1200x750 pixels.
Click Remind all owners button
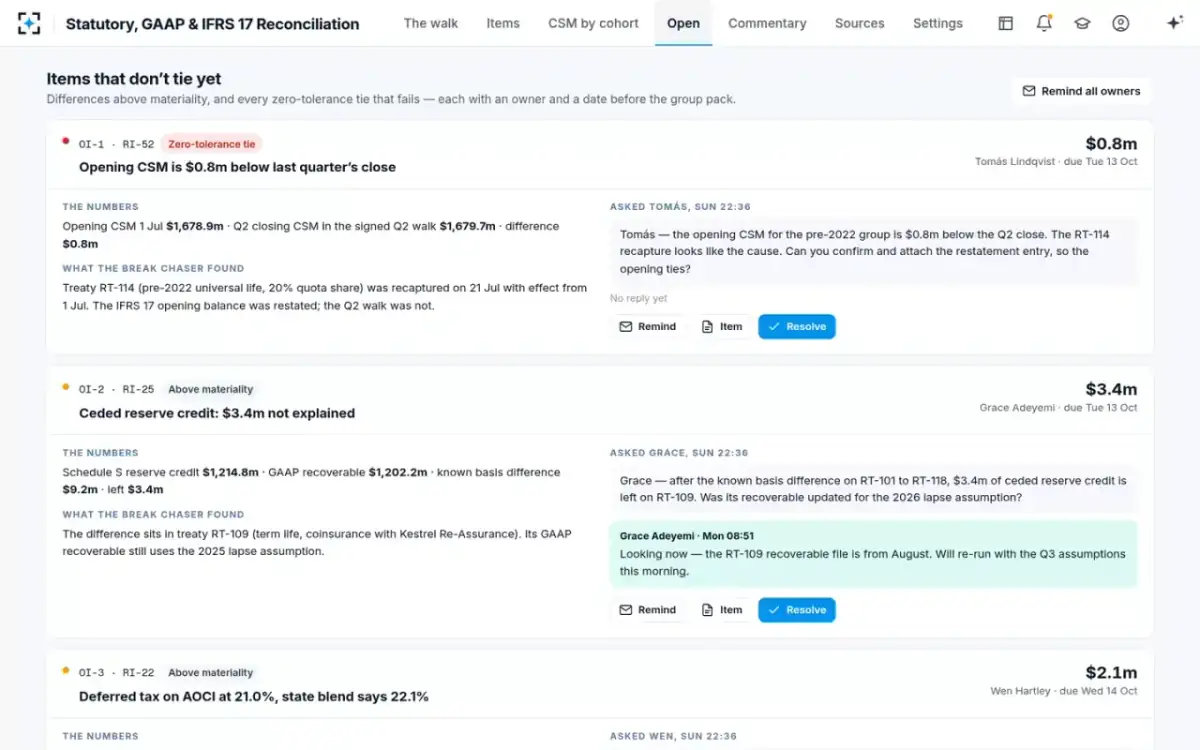[x=1081, y=91]
